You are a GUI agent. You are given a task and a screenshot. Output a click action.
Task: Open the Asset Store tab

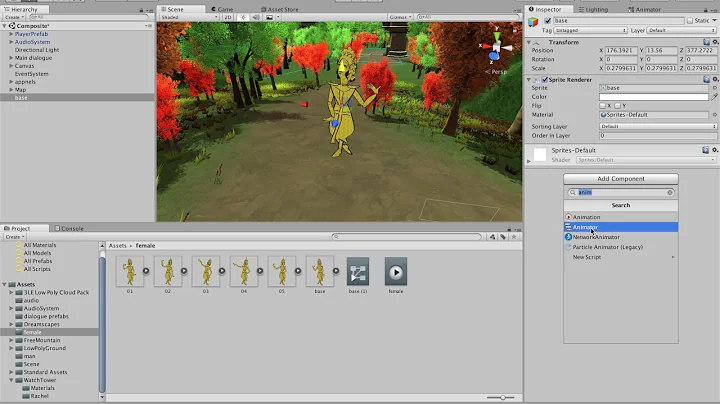point(280,9)
